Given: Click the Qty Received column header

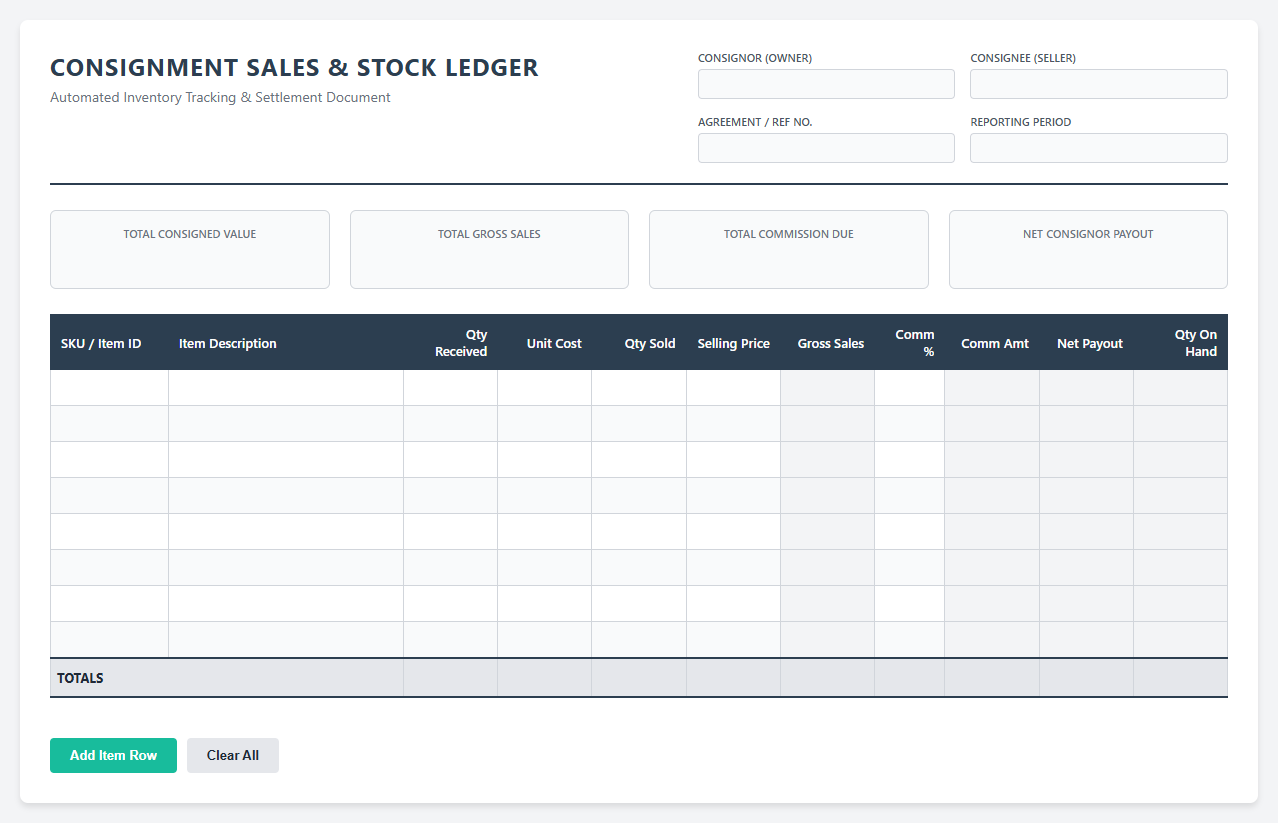Looking at the screenshot, I should (x=450, y=343).
